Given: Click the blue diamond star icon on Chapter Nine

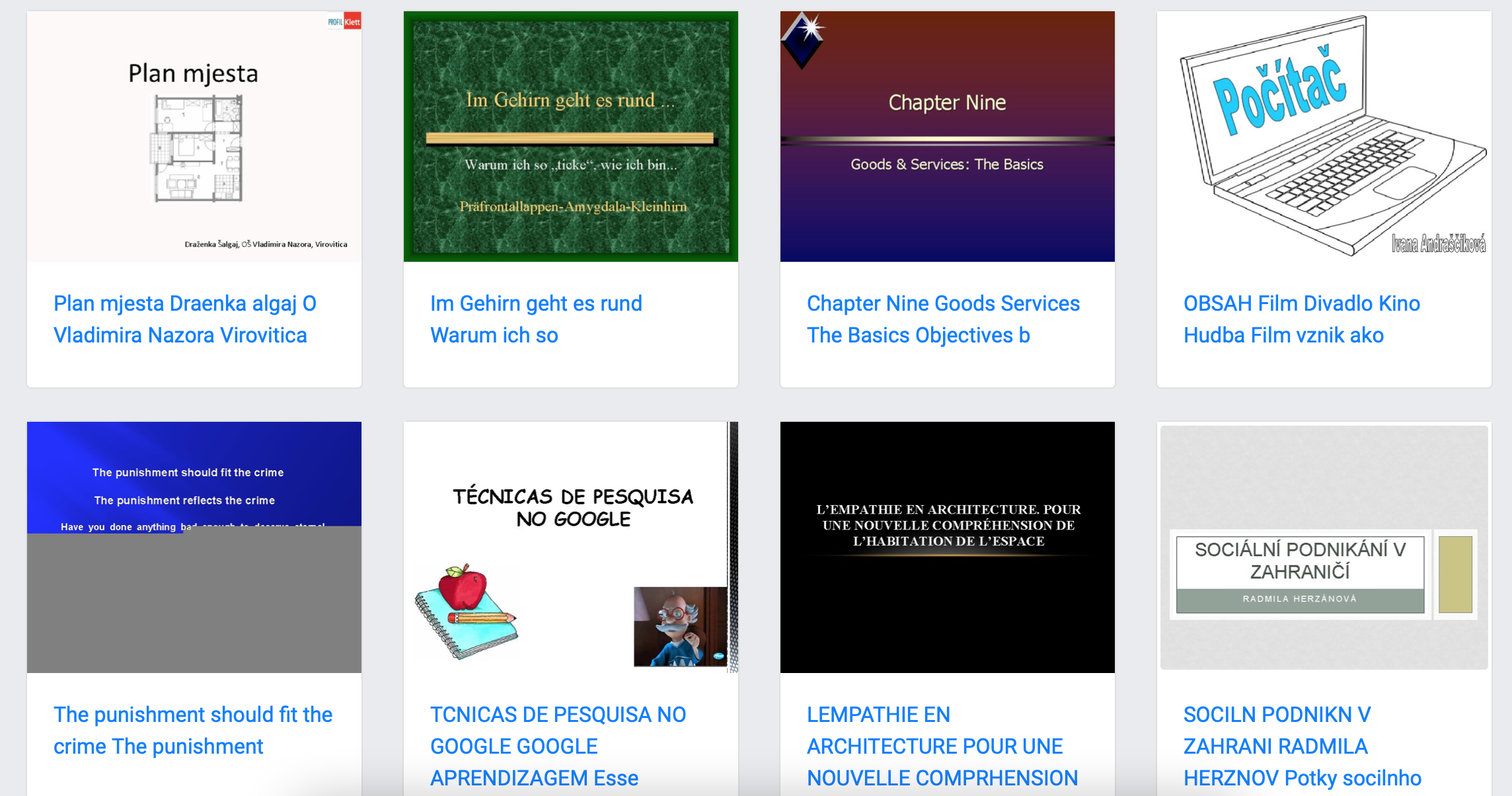Looking at the screenshot, I should click(x=804, y=39).
